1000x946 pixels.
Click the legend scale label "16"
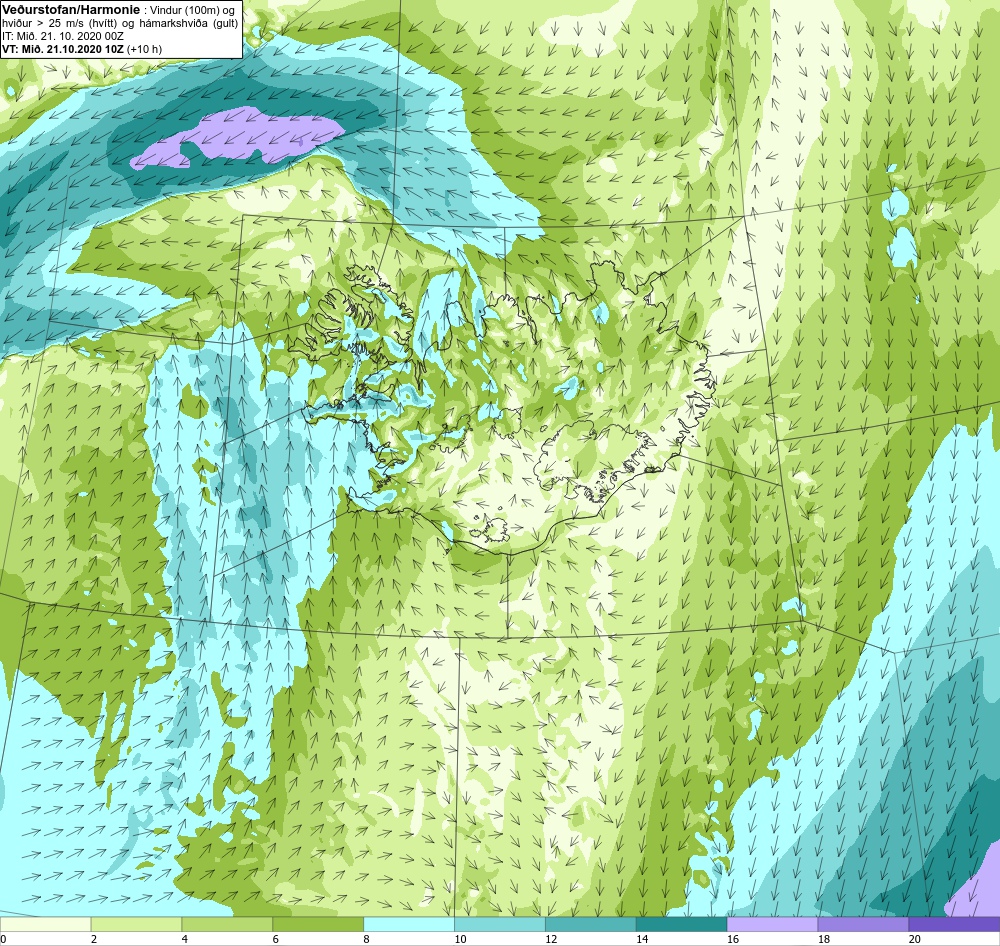coord(733,939)
